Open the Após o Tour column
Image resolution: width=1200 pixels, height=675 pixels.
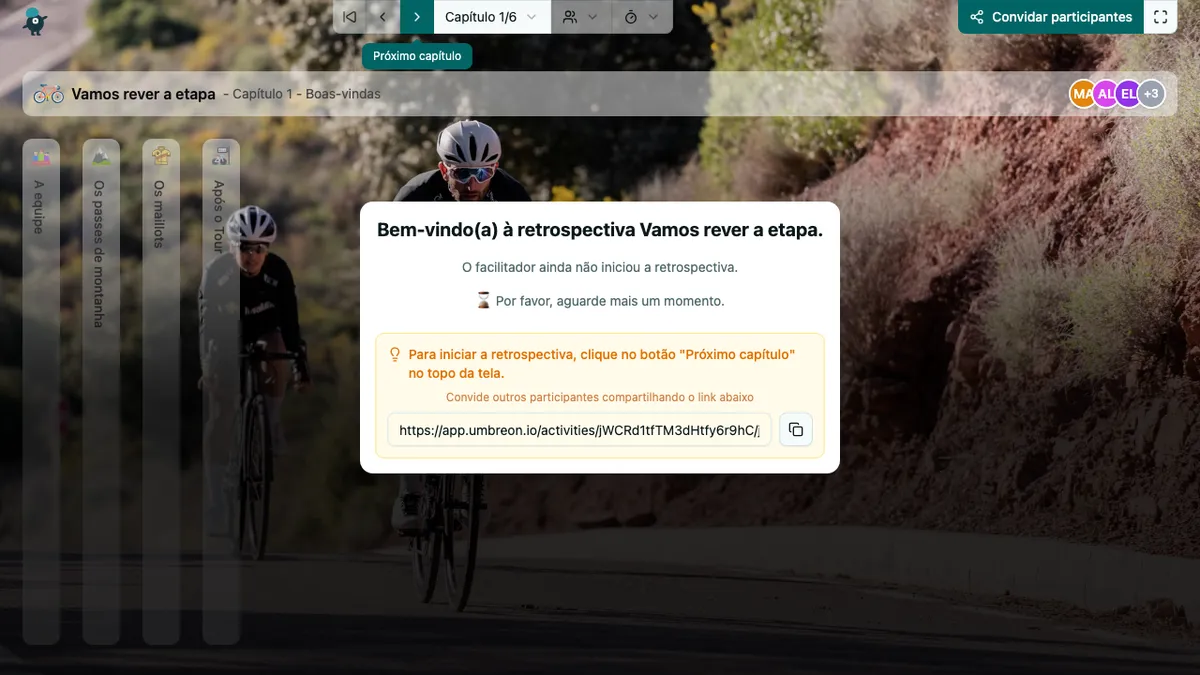point(221,391)
